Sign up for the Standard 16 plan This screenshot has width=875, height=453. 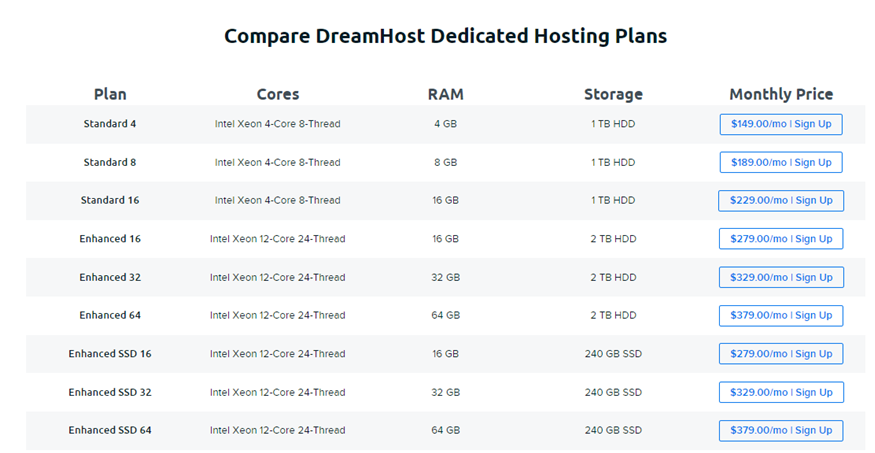click(781, 200)
